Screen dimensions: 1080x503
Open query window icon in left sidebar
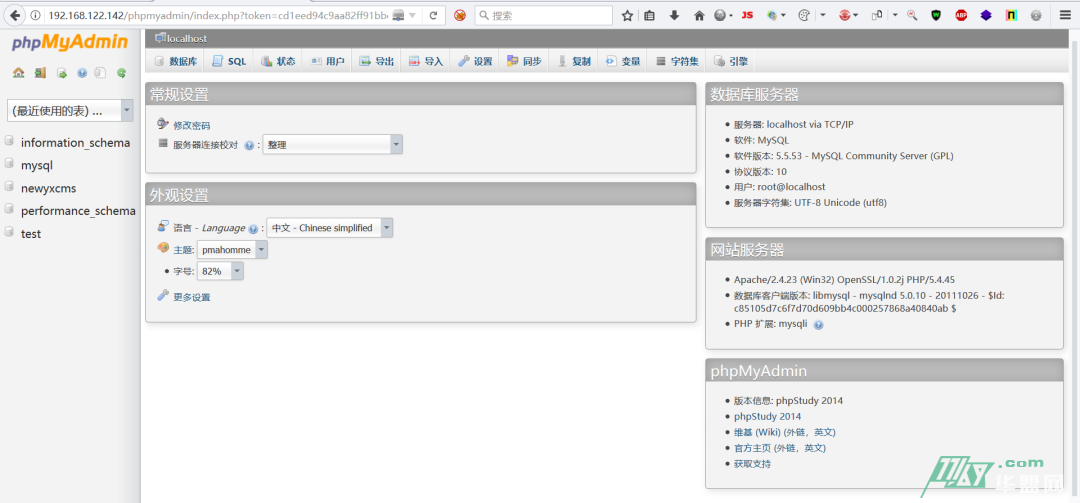[61, 73]
